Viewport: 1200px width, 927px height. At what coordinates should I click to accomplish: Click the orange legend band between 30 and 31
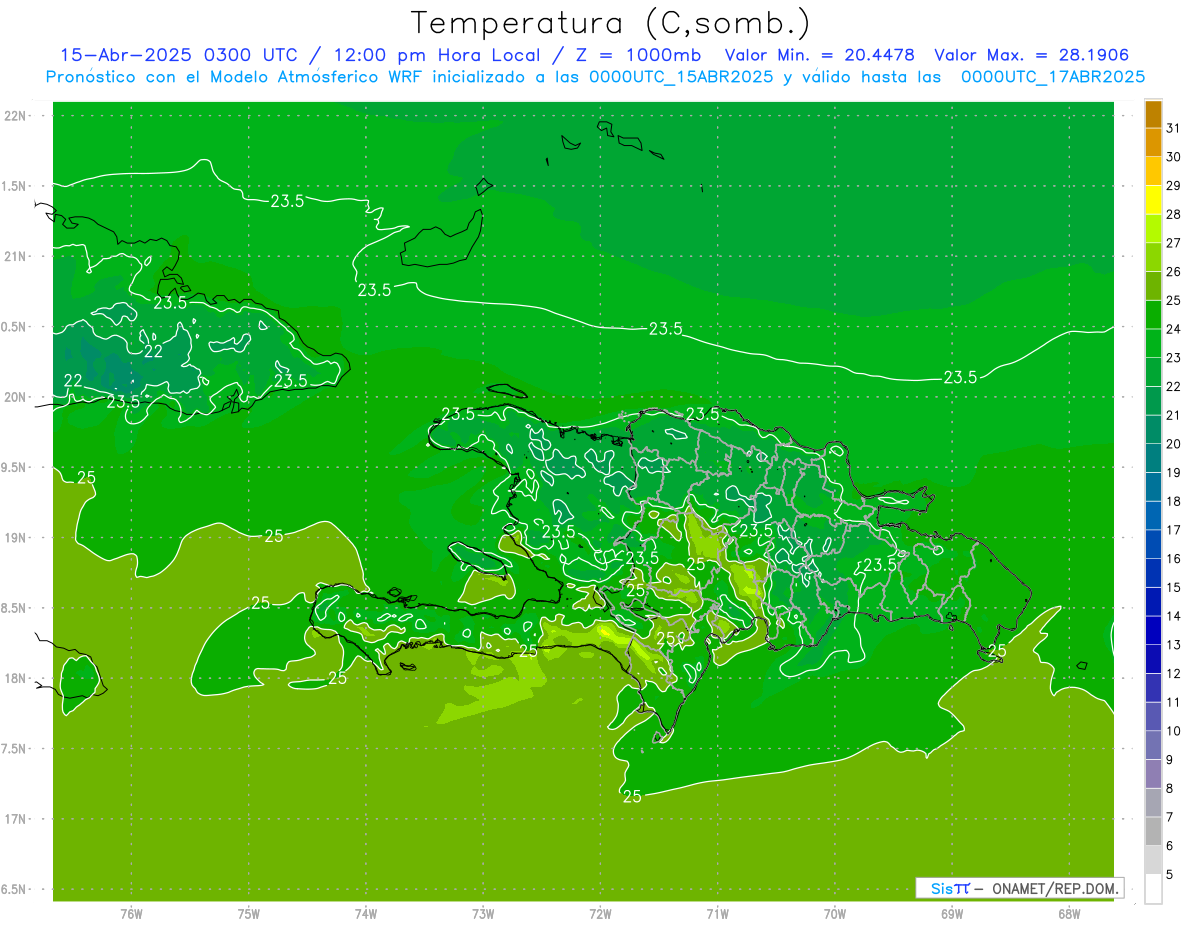[1154, 143]
